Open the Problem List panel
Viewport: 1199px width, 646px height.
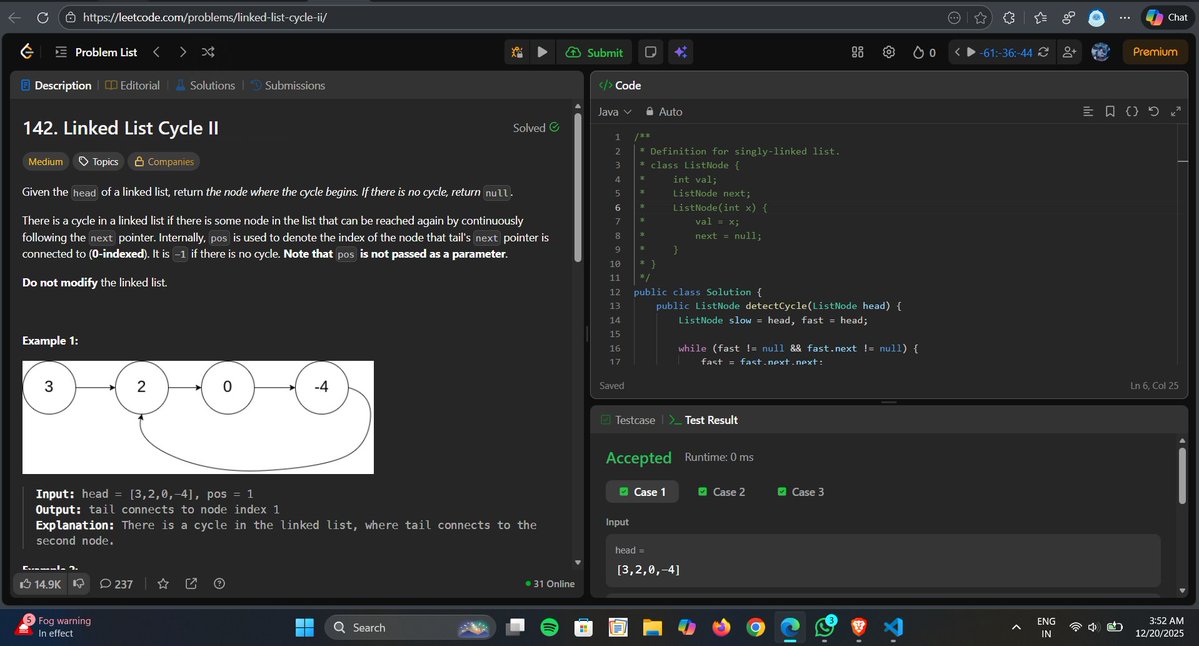click(96, 52)
